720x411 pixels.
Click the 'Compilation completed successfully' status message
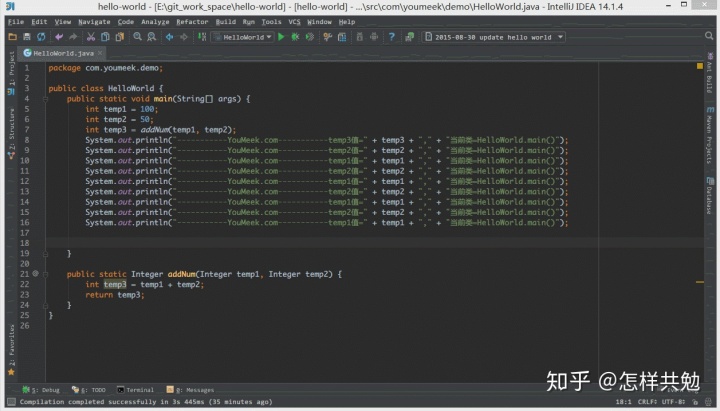click(x=146, y=402)
